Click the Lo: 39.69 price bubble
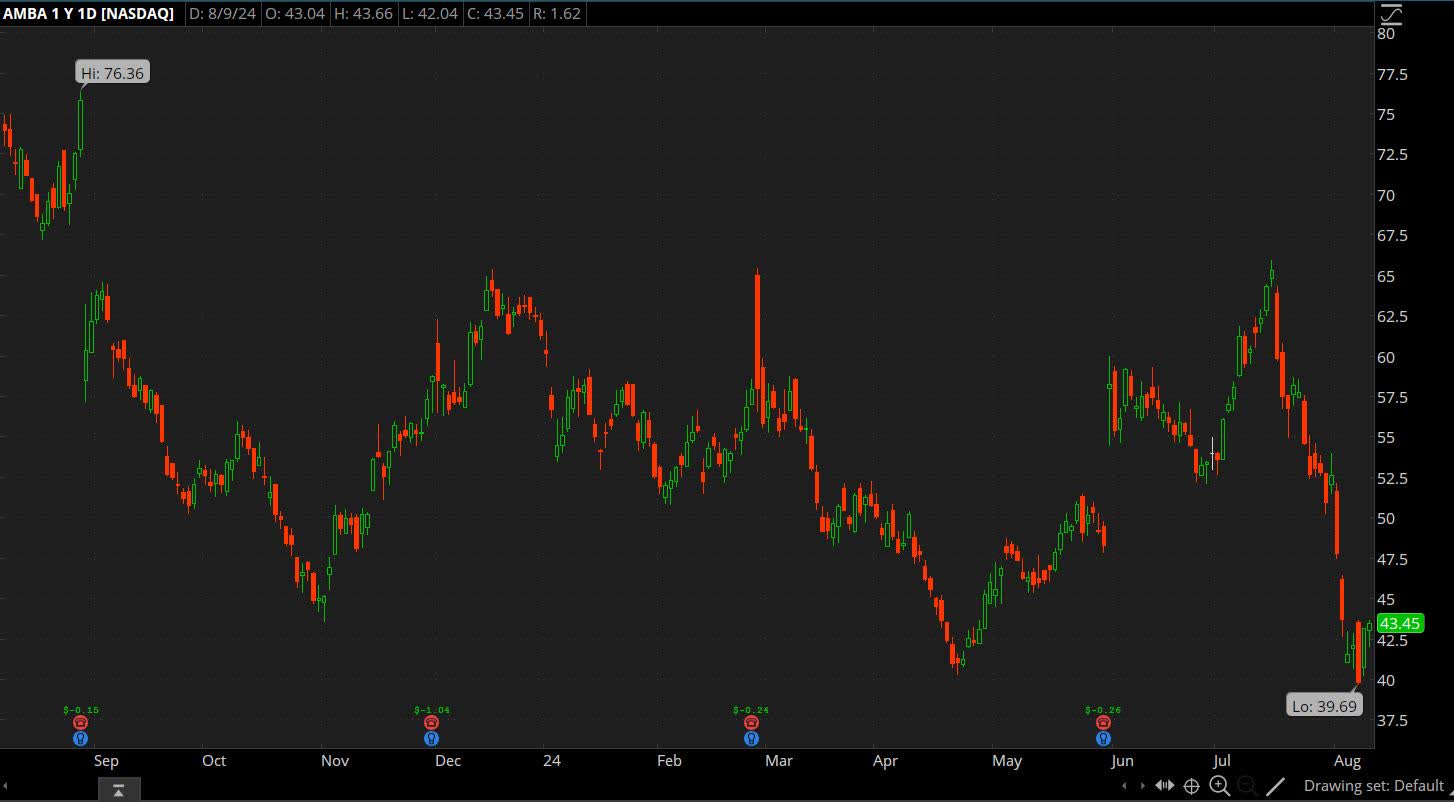Image resolution: width=1454 pixels, height=802 pixels. coord(1324,706)
